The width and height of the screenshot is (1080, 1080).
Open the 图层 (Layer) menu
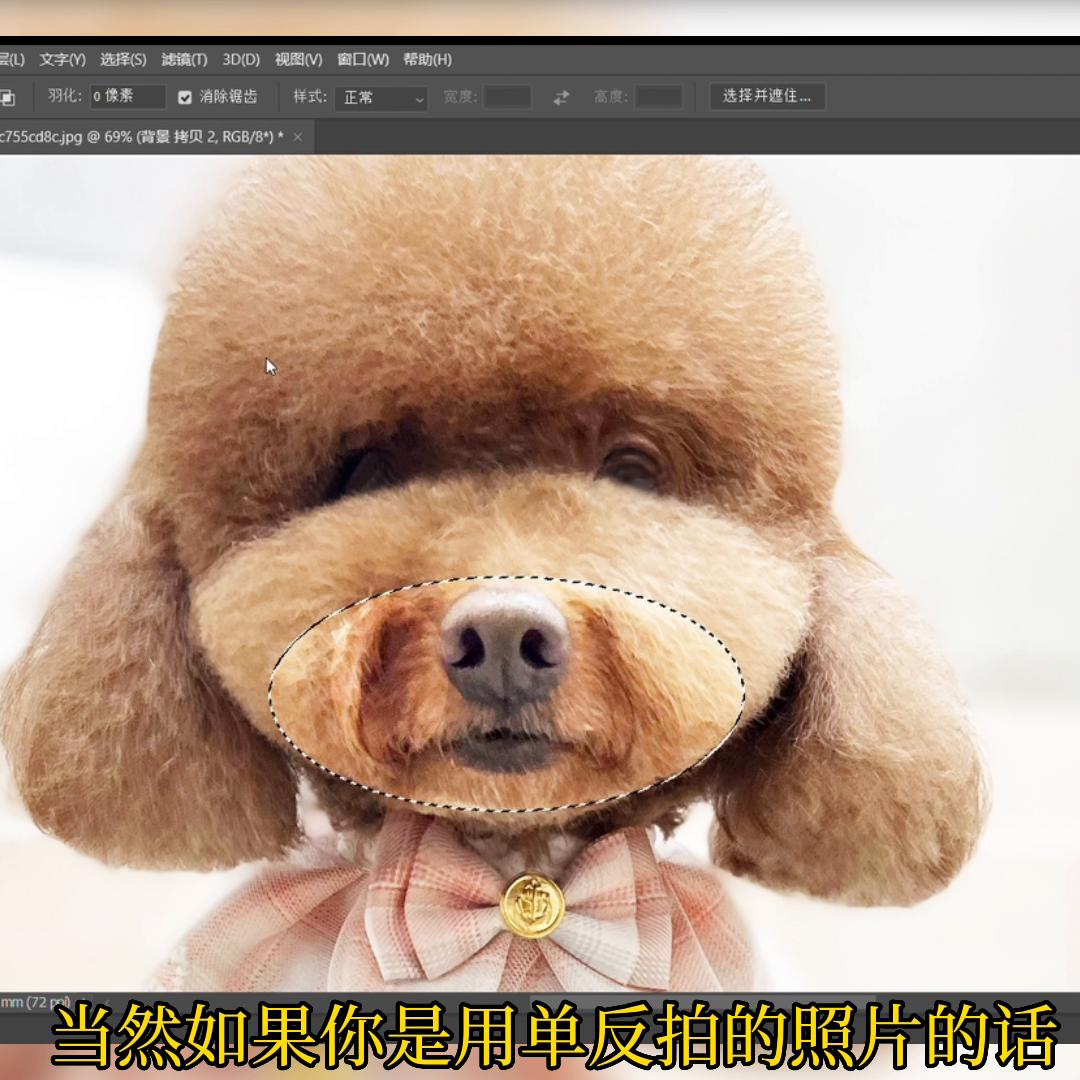pyautogui.click(x=13, y=60)
